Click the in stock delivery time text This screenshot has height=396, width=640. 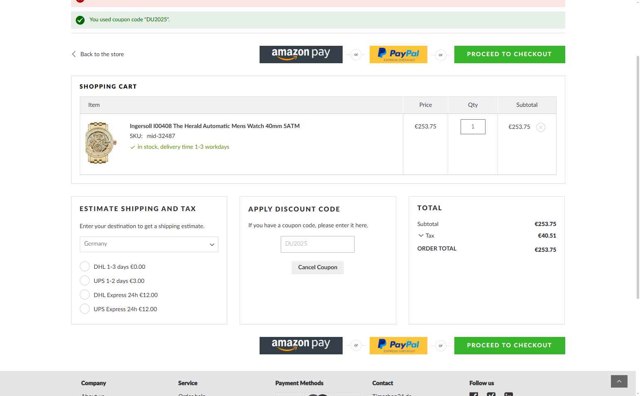(183, 147)
